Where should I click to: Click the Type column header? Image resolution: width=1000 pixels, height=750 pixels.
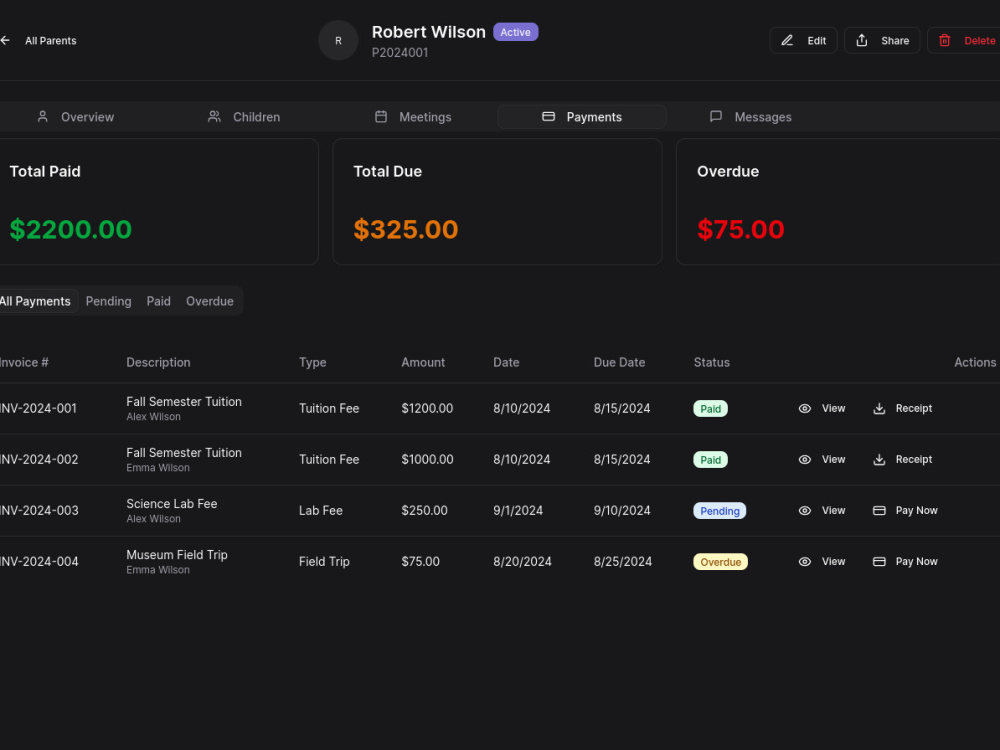pyautogui.click(x=312, y=362)
